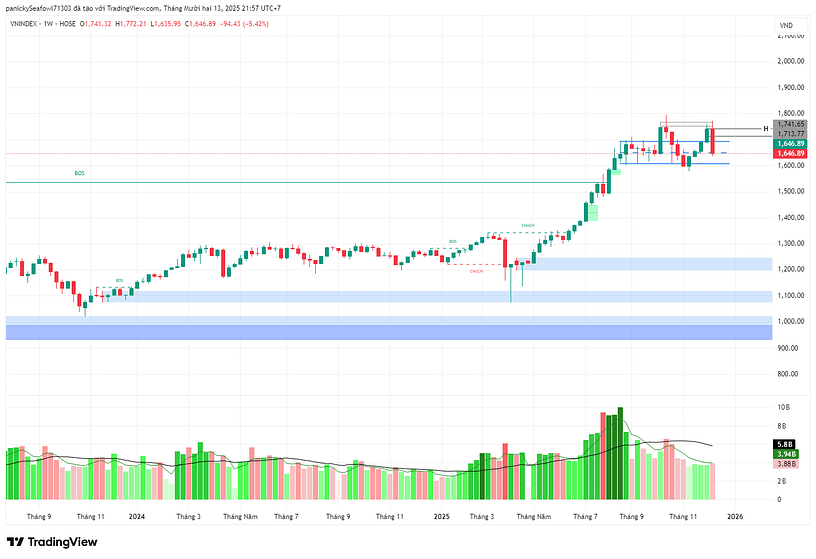This screenshot has width=816, height=559.
Task: Click the black 5.8B volume label
Action: click(x=784, y=443)
